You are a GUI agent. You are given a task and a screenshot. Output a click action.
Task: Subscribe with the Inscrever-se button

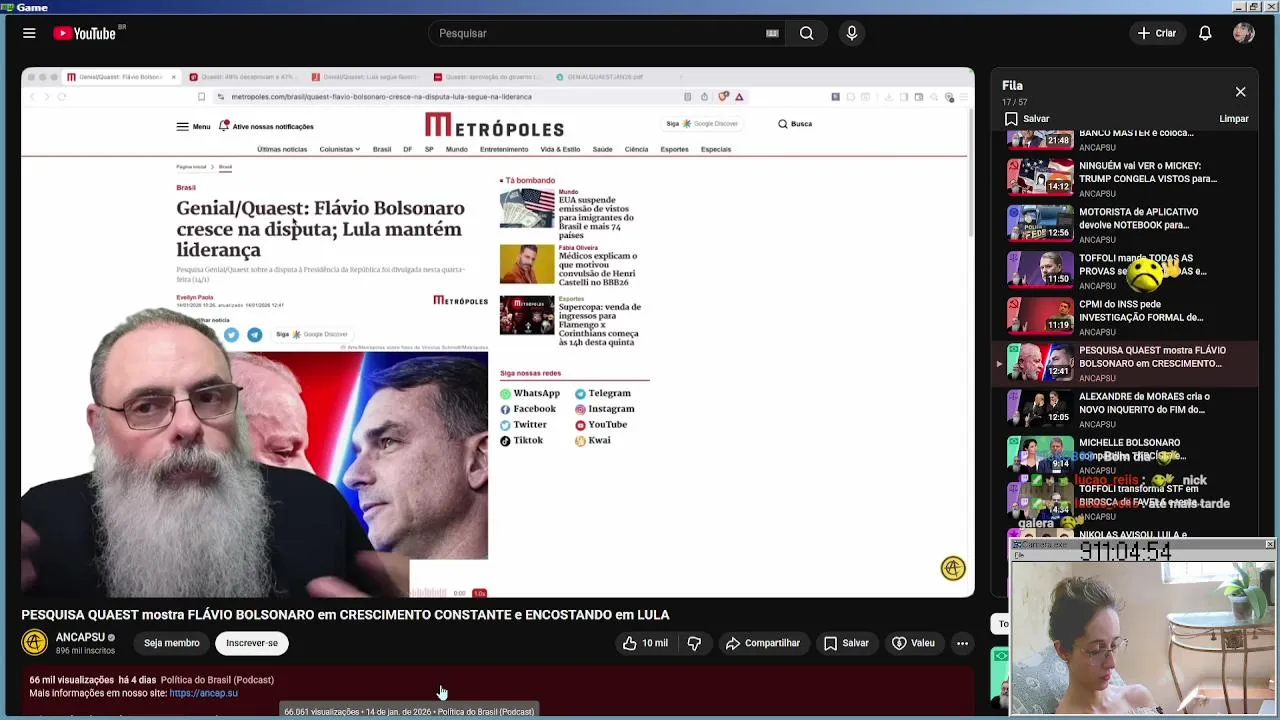pos(252,643)
